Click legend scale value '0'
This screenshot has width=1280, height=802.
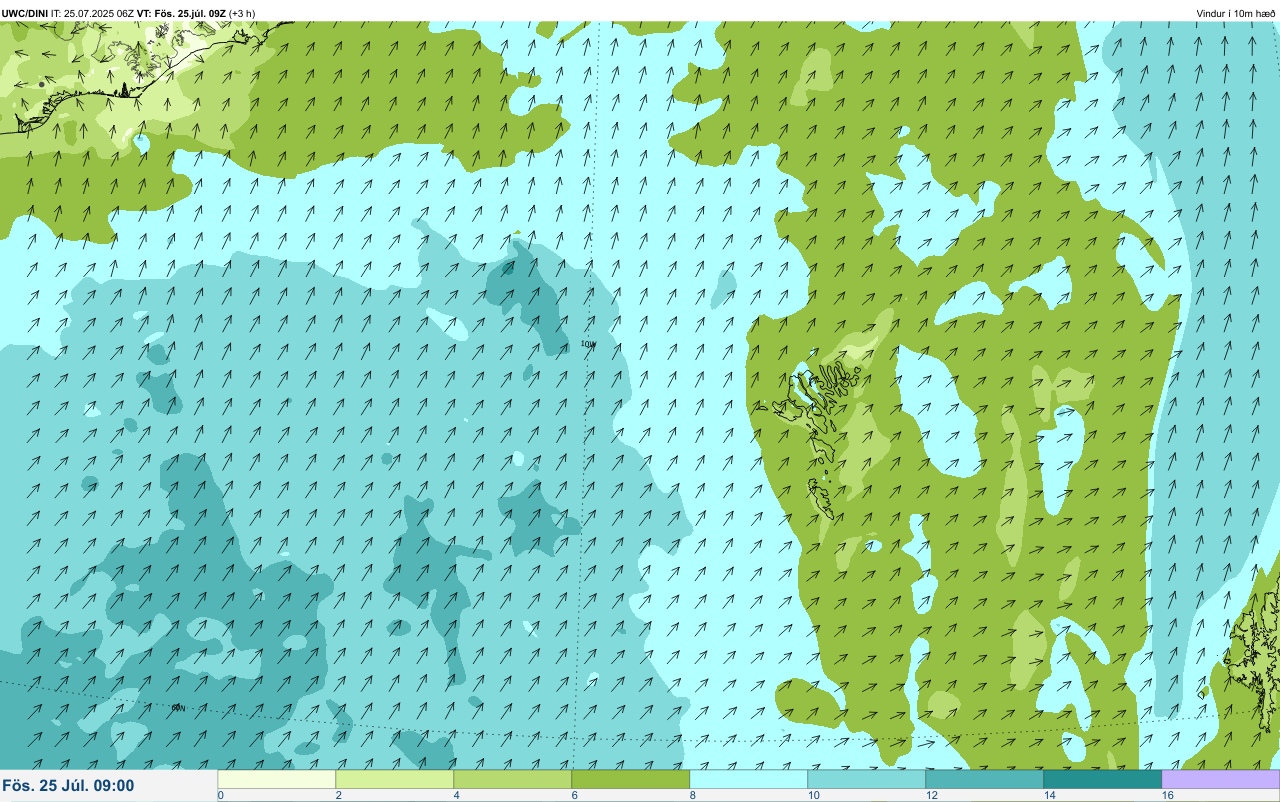[220, 795]
